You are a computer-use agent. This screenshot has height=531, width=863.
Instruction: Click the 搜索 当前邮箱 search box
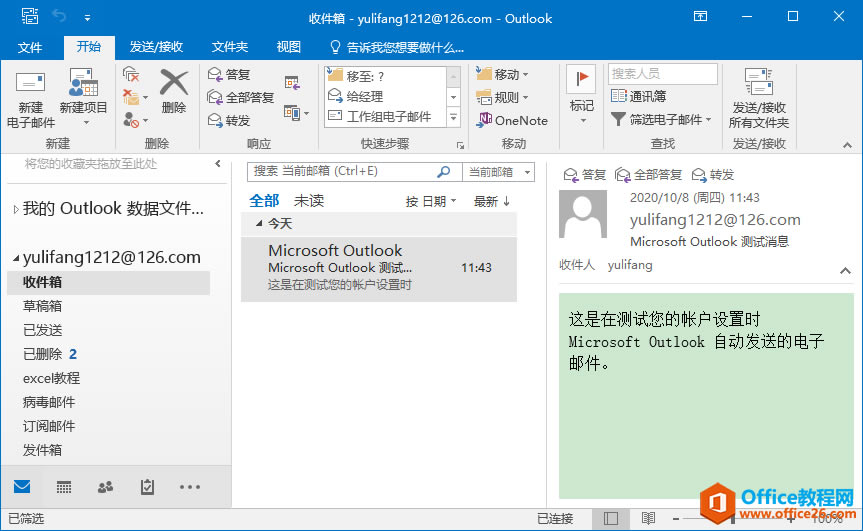click(x=354, y=172)
